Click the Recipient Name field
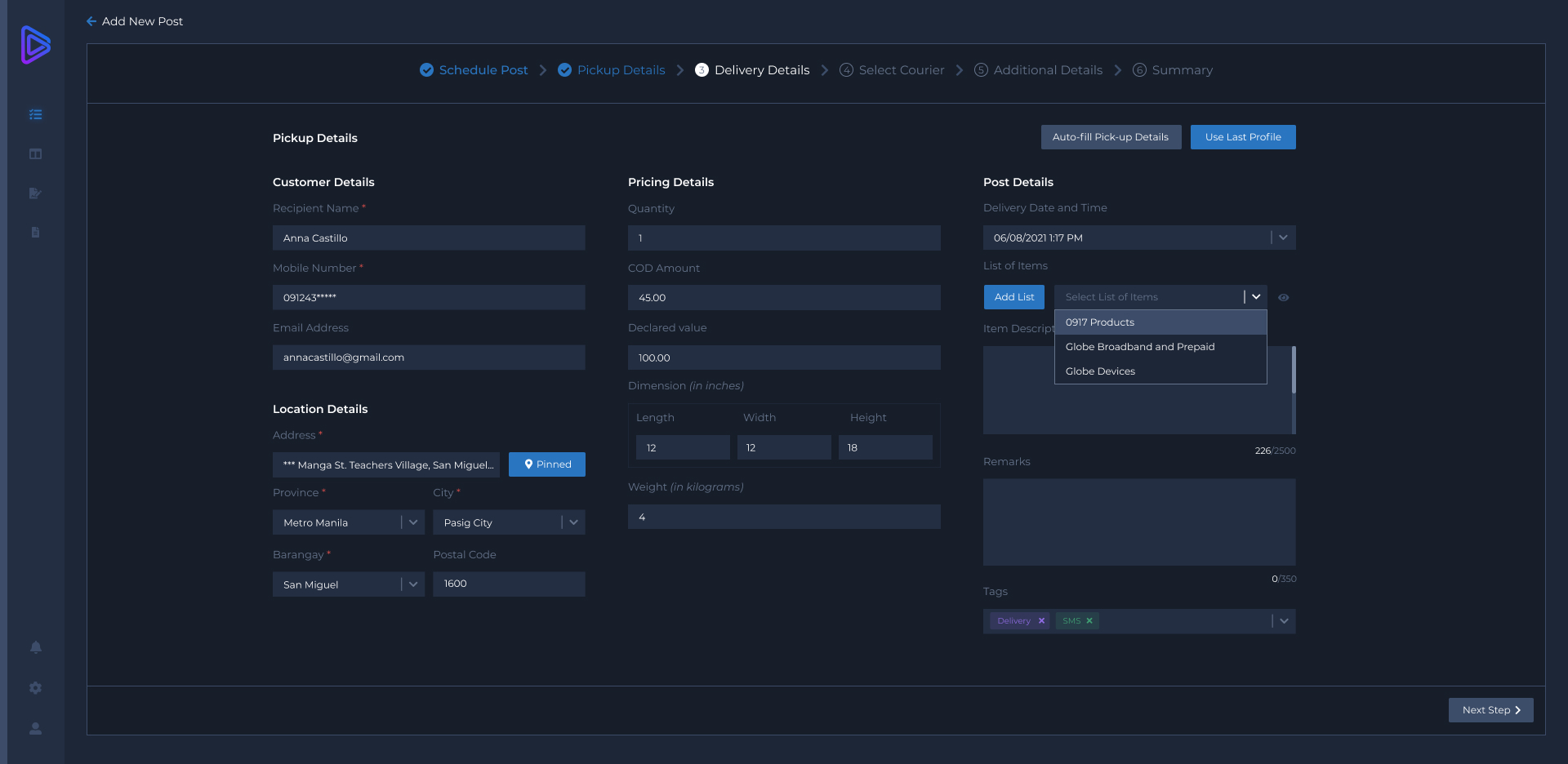Screen dimensions: 1568x764 [x=429, y=238]
